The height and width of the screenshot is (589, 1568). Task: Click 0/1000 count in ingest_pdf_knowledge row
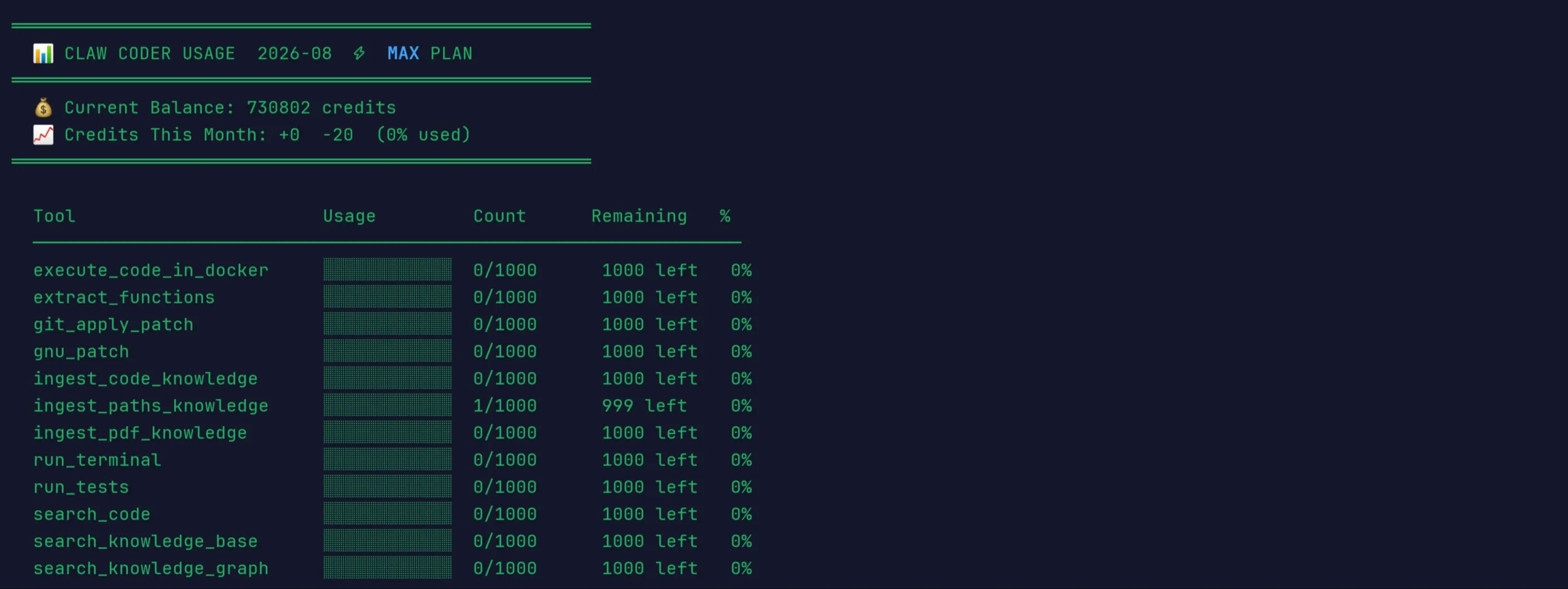coord(504,433)
